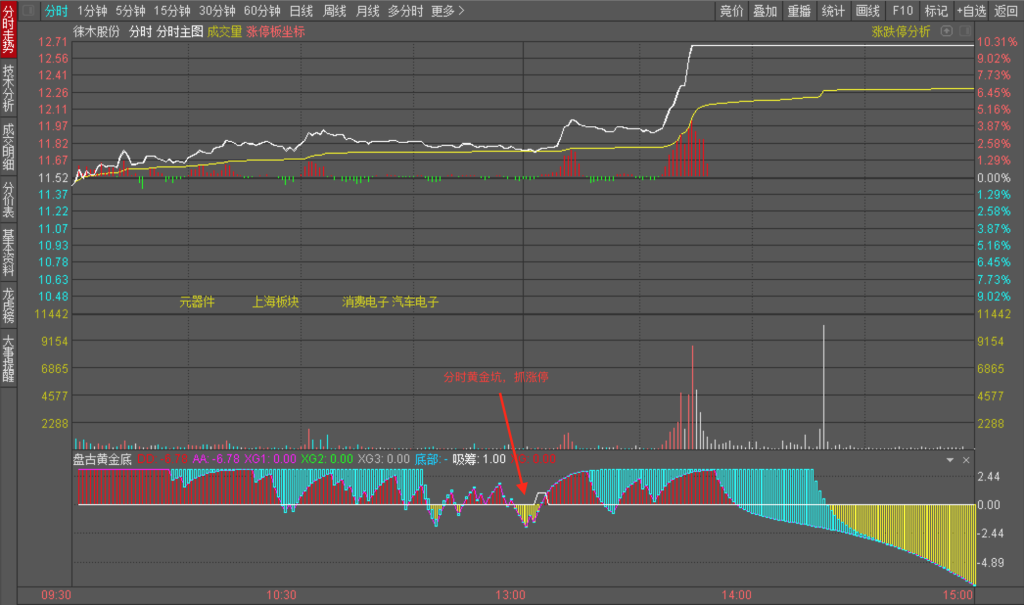Expand the 更多 period options
The width and height of the screenshot is (1024, 605).
(448, 11)
